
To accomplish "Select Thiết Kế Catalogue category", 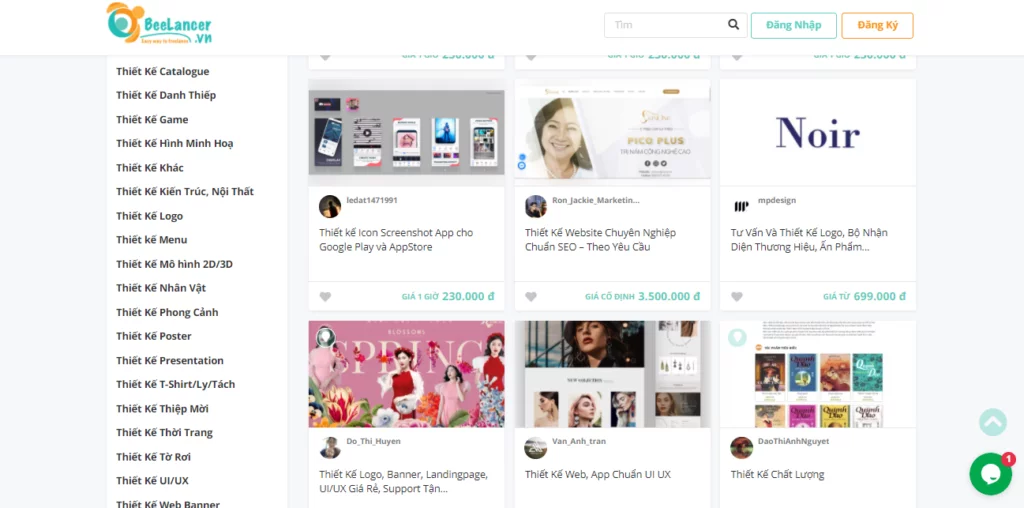I will [163, 71].
